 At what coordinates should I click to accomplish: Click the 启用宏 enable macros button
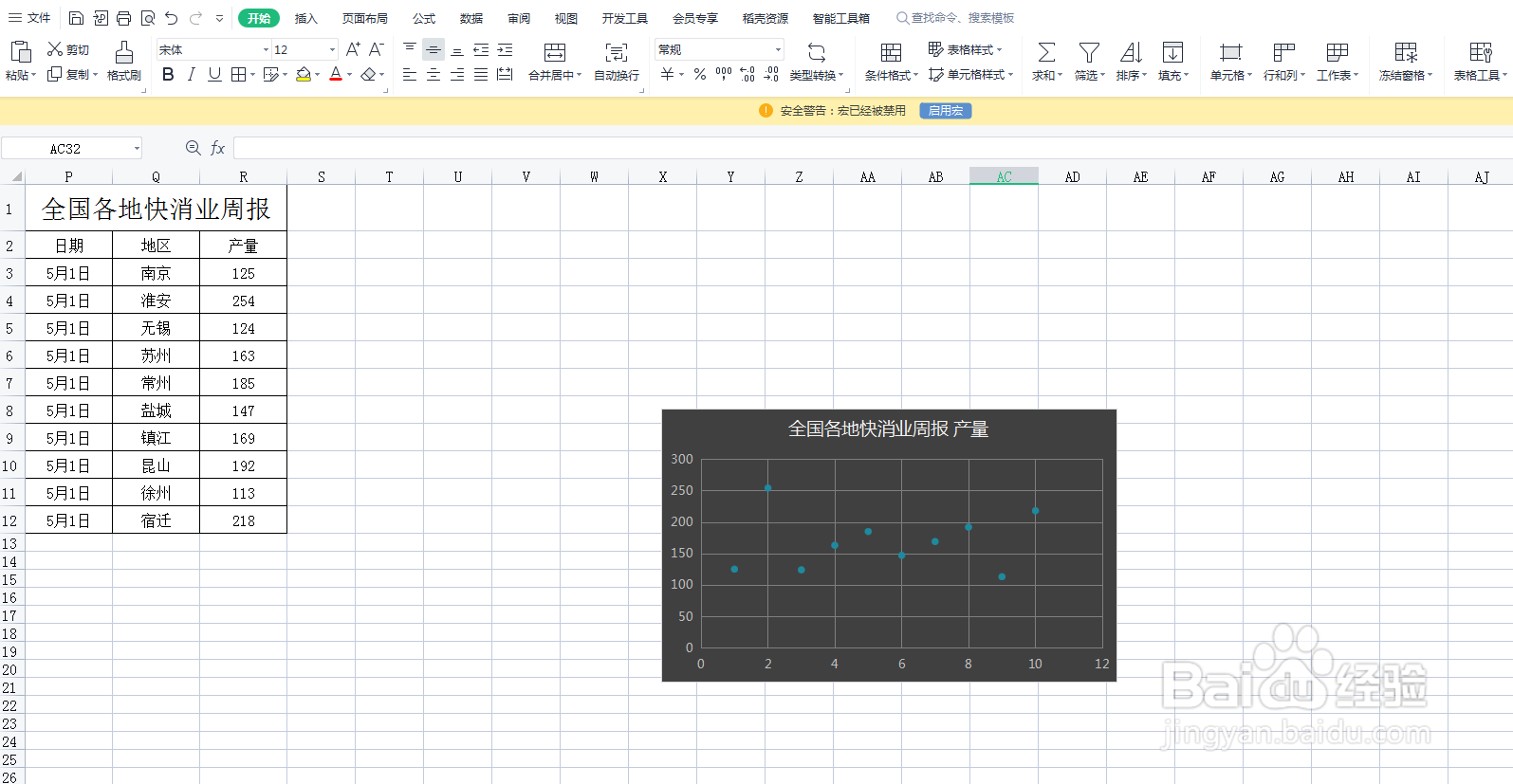pos(946,111)
